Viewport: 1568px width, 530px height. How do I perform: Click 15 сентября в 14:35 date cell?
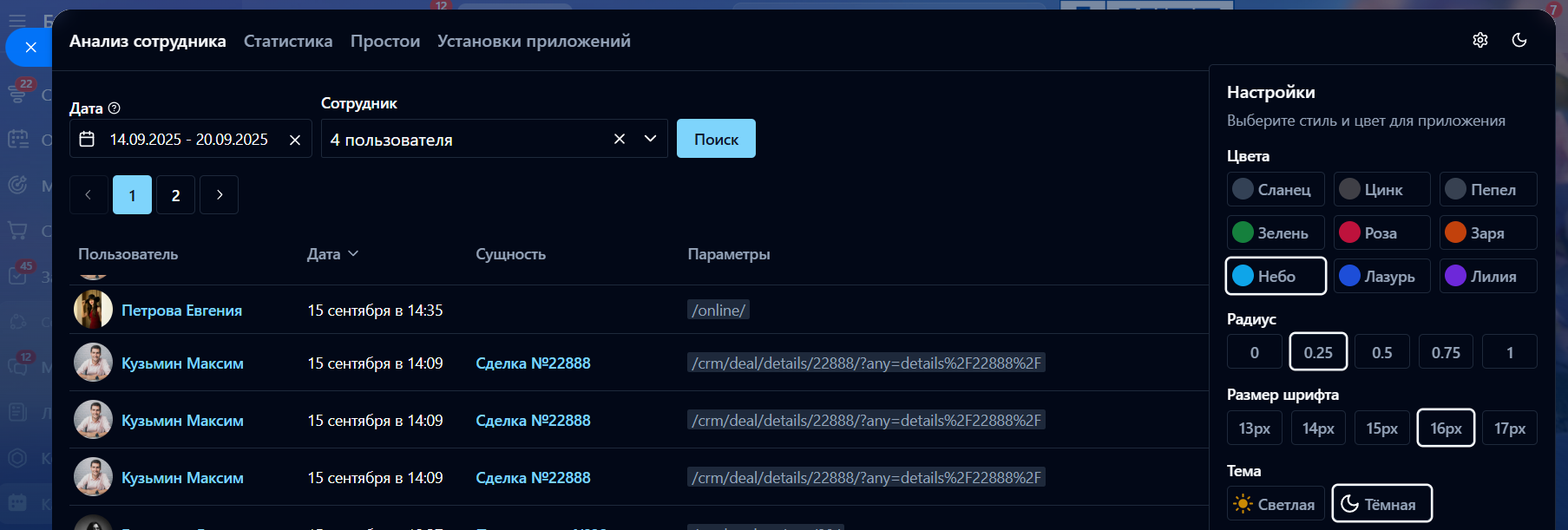click(x=375, y=311)
